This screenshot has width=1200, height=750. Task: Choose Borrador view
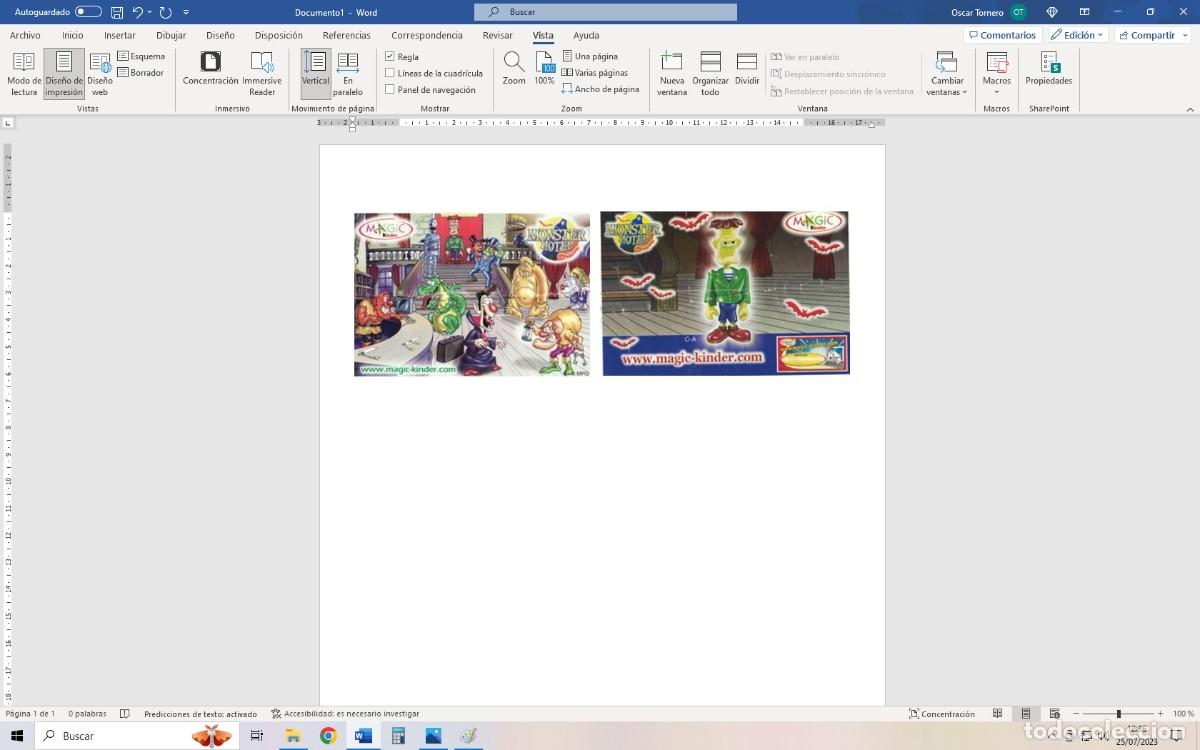point(141,73)
